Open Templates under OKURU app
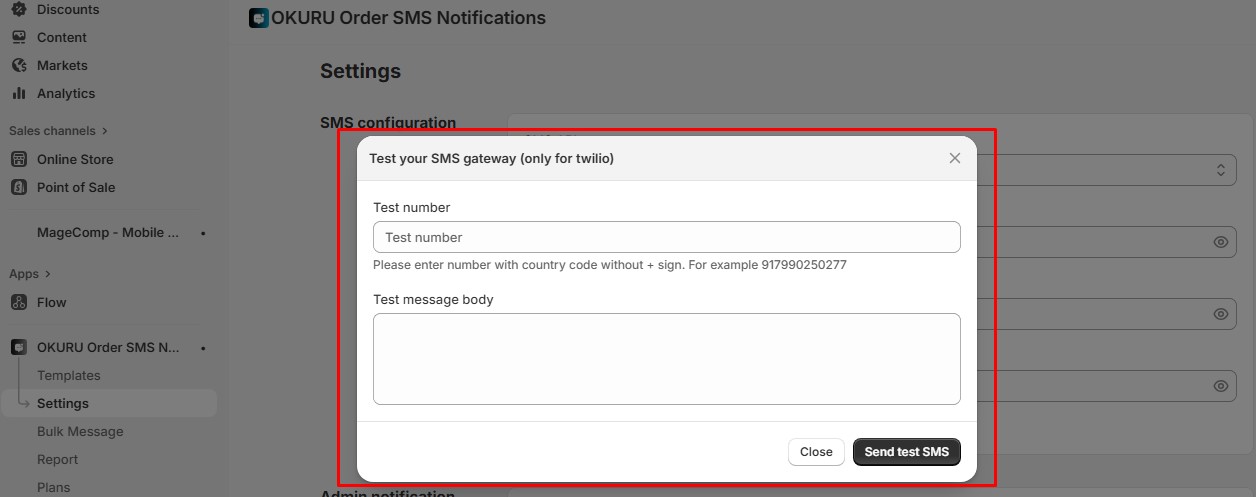This screenshot has height=497, width=1256. [x=69, y=376]
